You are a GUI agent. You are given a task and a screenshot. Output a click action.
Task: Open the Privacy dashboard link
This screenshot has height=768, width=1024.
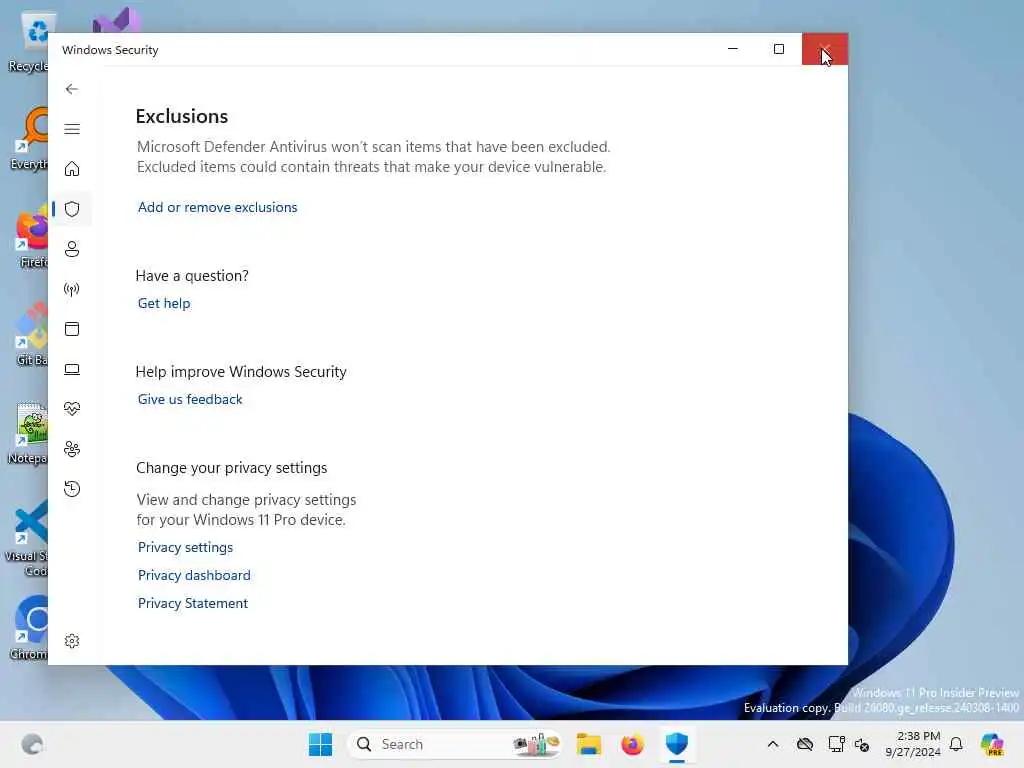coord(194,575)
